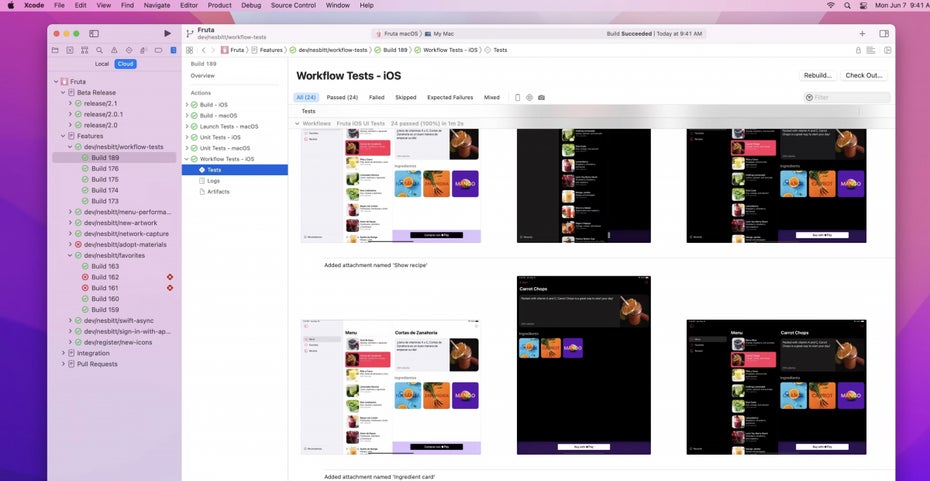This screenshot has width=930, height=481.
Task: Open the Breakpoint navigator icon
Action: click(x=158, y=50)
